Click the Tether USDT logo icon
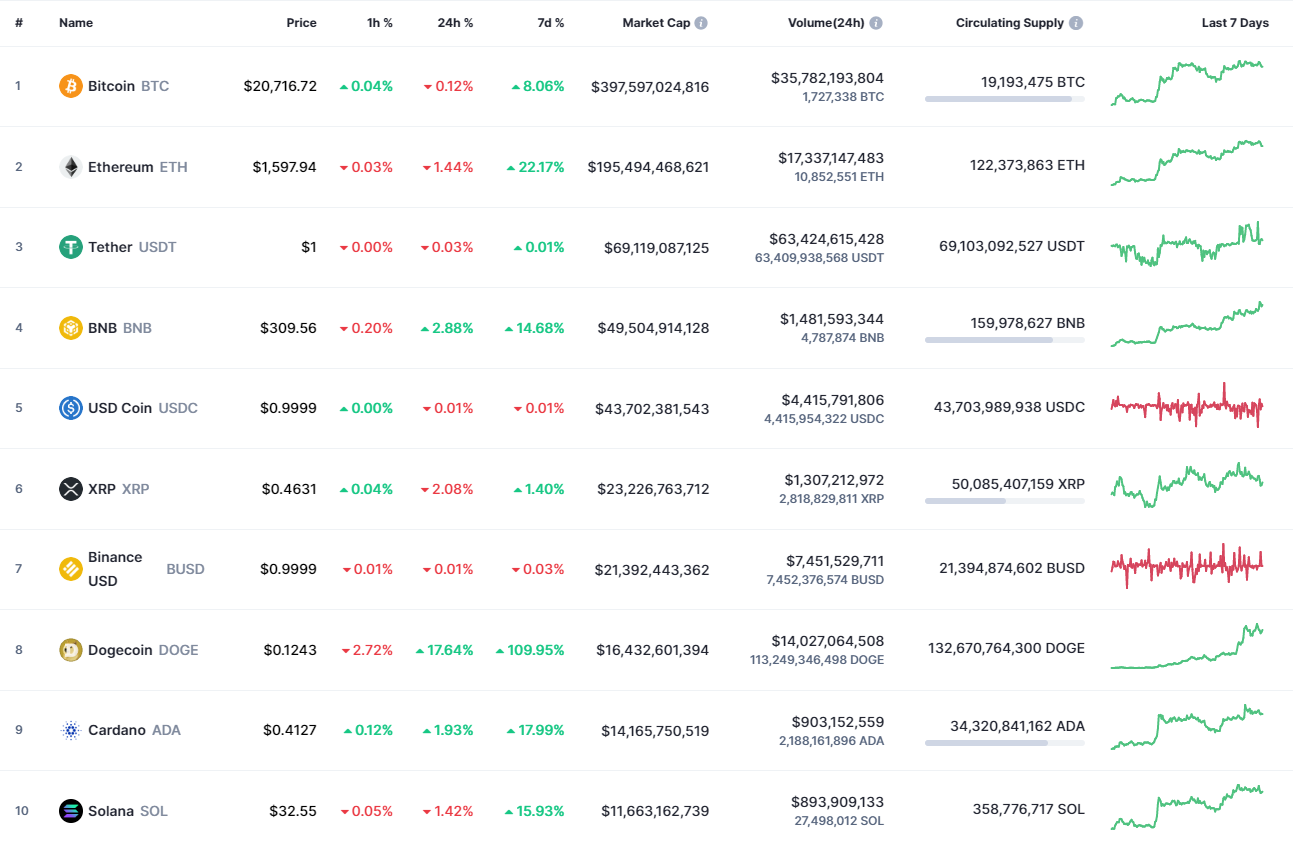The height and width of the screenshot is (842, 1293). [x=69, y=247]
